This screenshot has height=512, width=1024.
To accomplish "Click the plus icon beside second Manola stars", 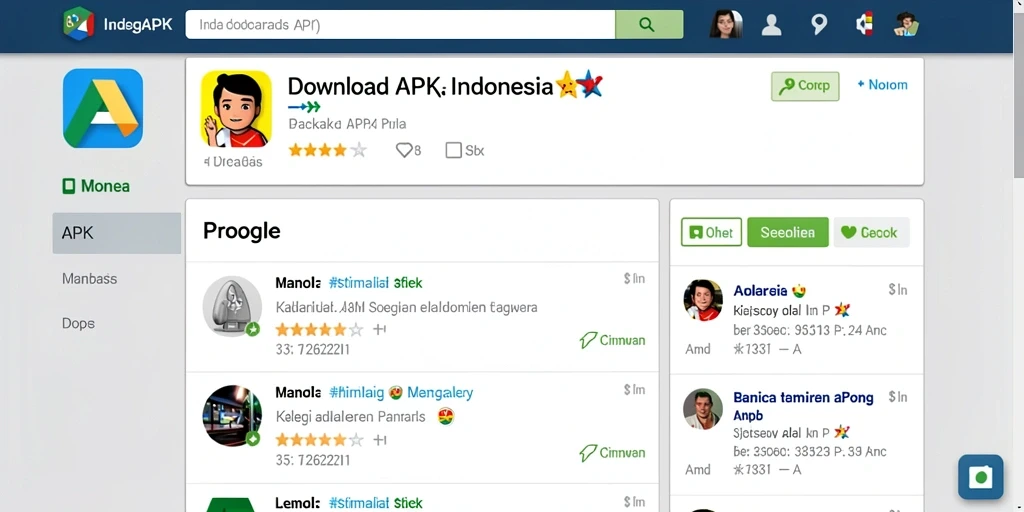I will pyautogui.click(x=379, y=440).
